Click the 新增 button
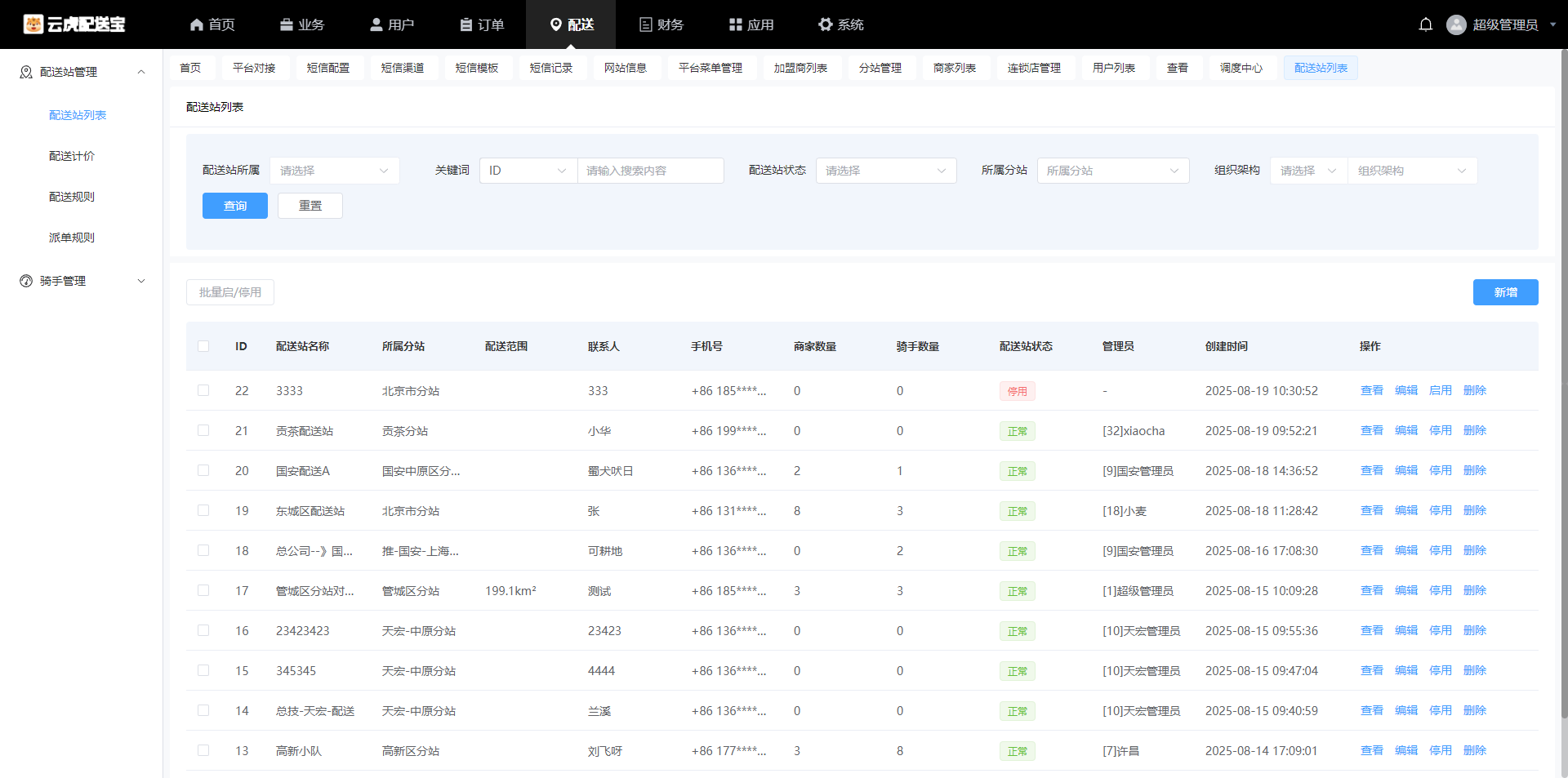 coord(1504,292)
